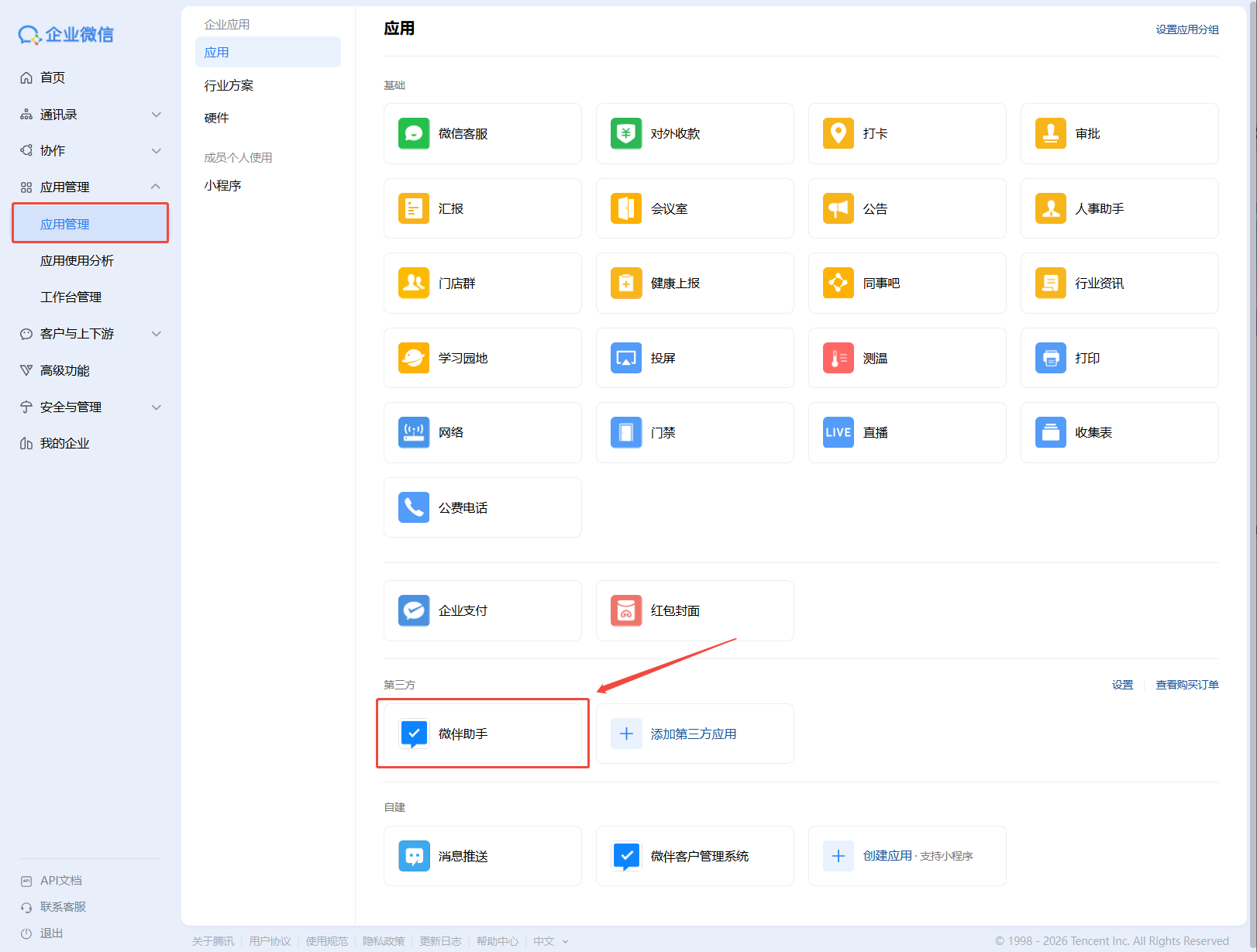Click the 直播 LIVE icon

839,432
